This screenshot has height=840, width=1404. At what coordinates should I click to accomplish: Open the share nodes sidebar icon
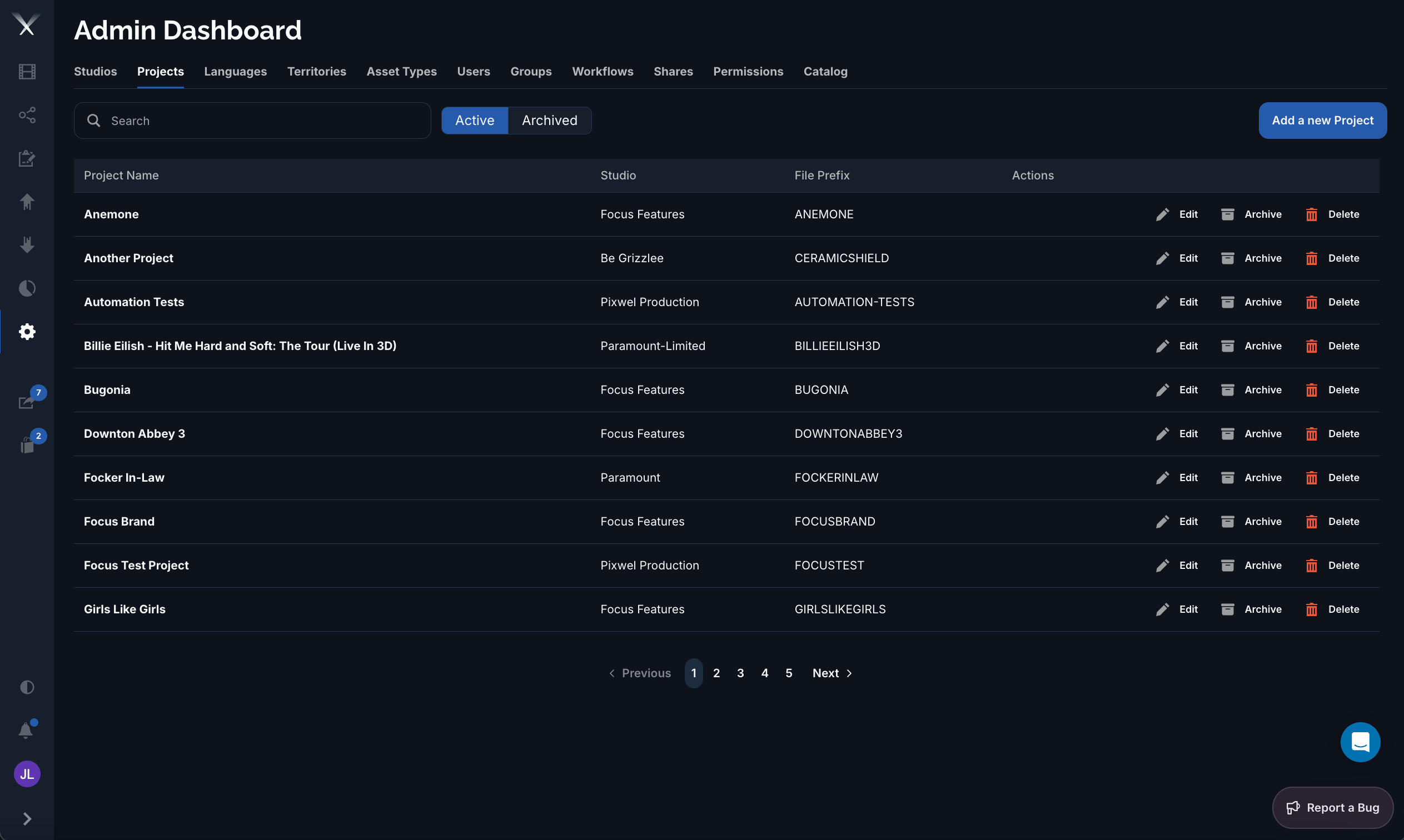[27, 116]
